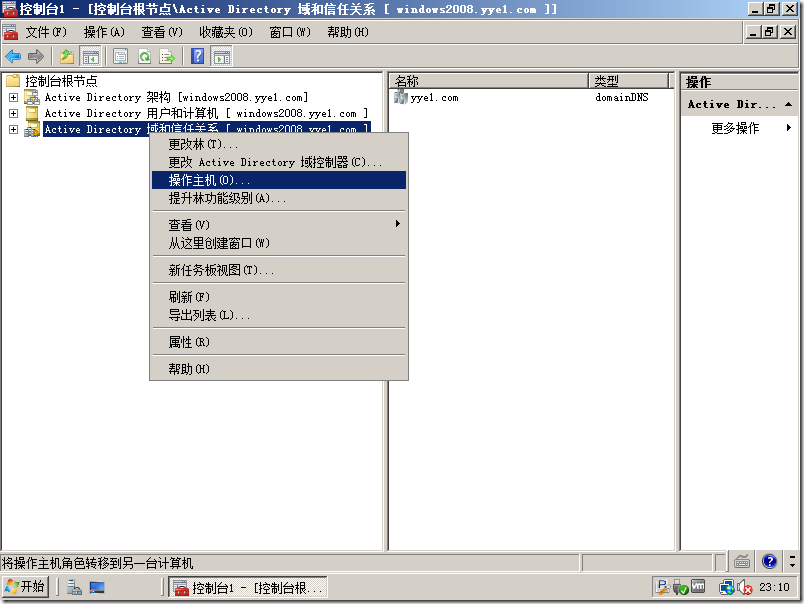Viewport: 804px width, 604px height.
Task: Click the 用户和计算机 node icon
Action: tap(32, 113)
